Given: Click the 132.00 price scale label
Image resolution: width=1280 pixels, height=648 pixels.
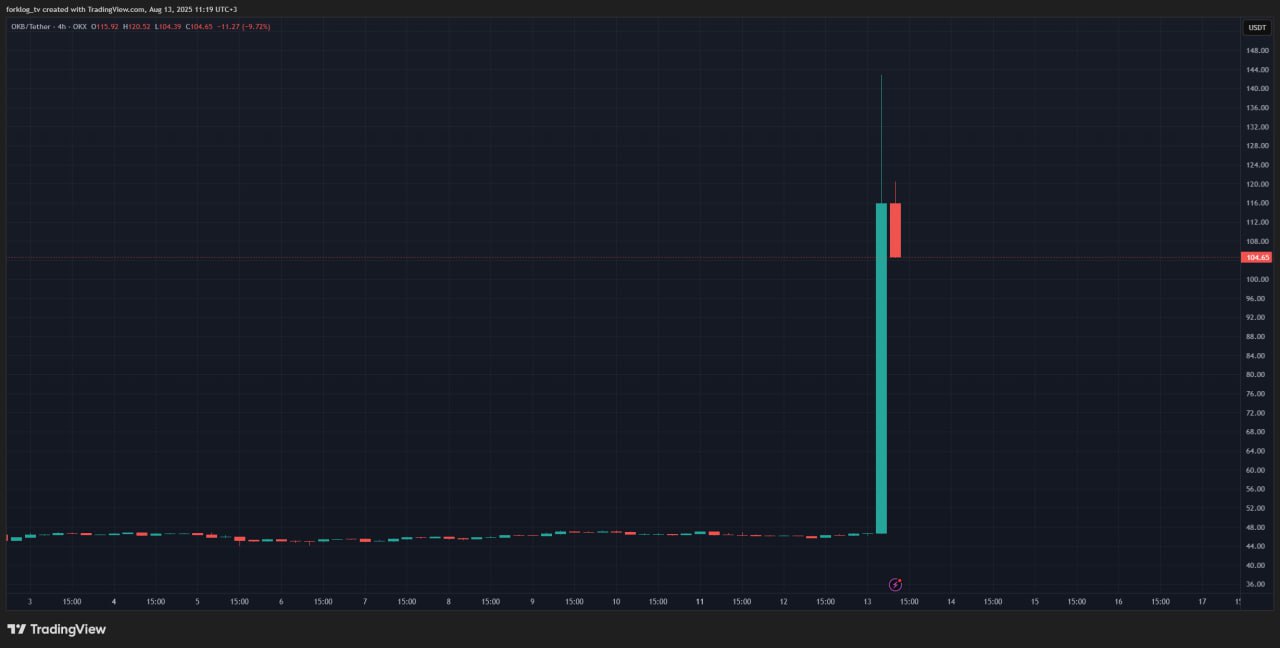Looking at the screenshot, I should 1257,126.
